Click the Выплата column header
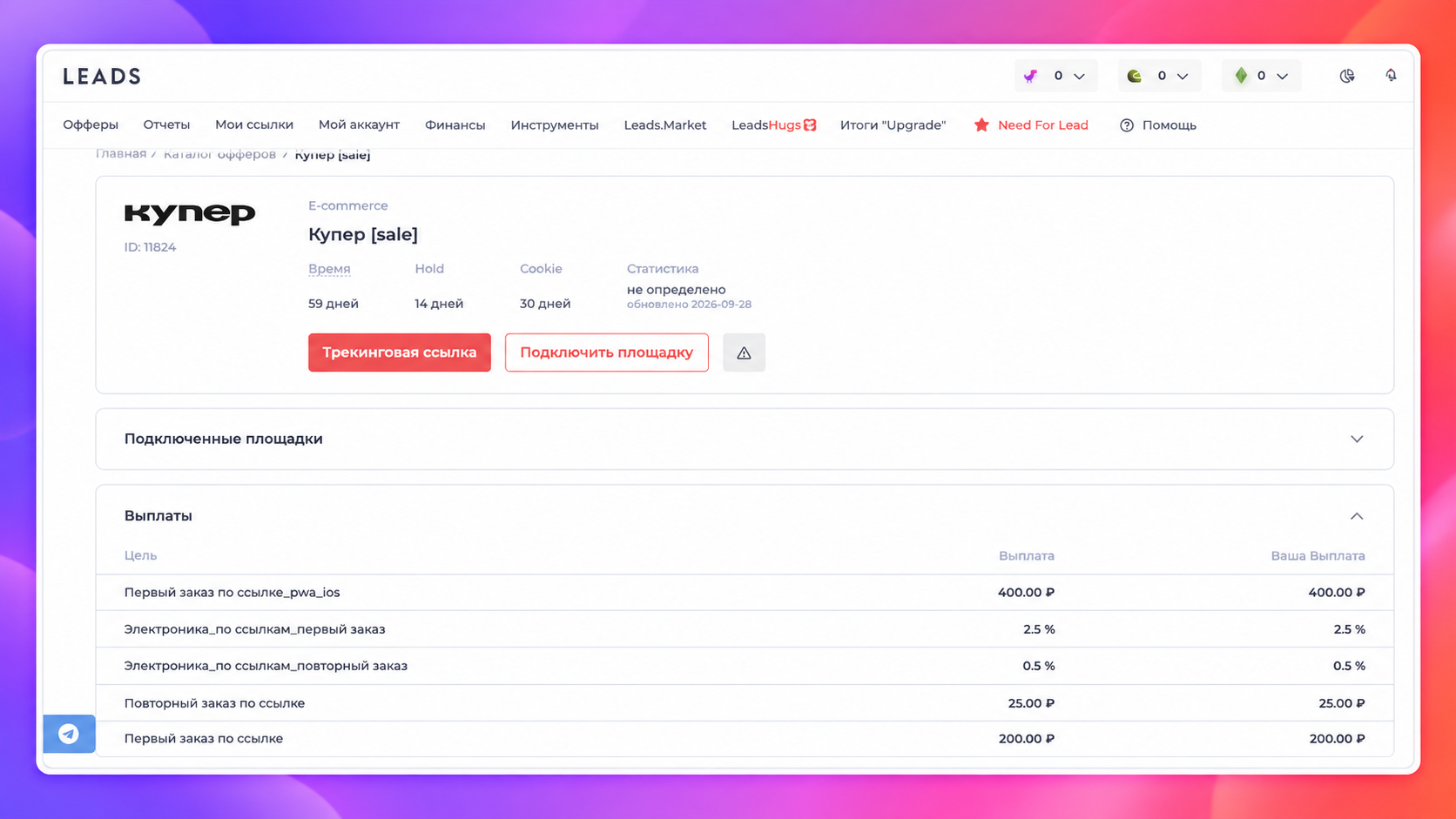Viewport: 1456px width, 819px height. [x=1027, y=555]
